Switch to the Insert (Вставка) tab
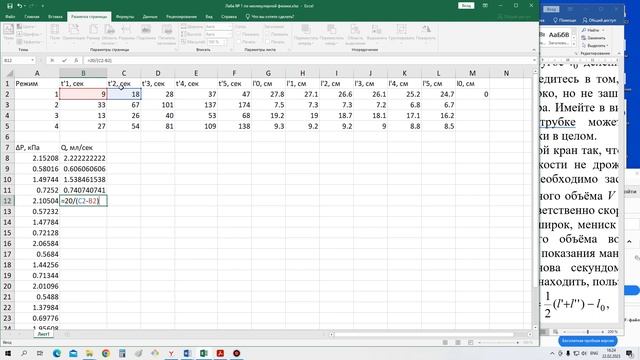The width and height of the screenshot is (640, 360). coord(55,17)
